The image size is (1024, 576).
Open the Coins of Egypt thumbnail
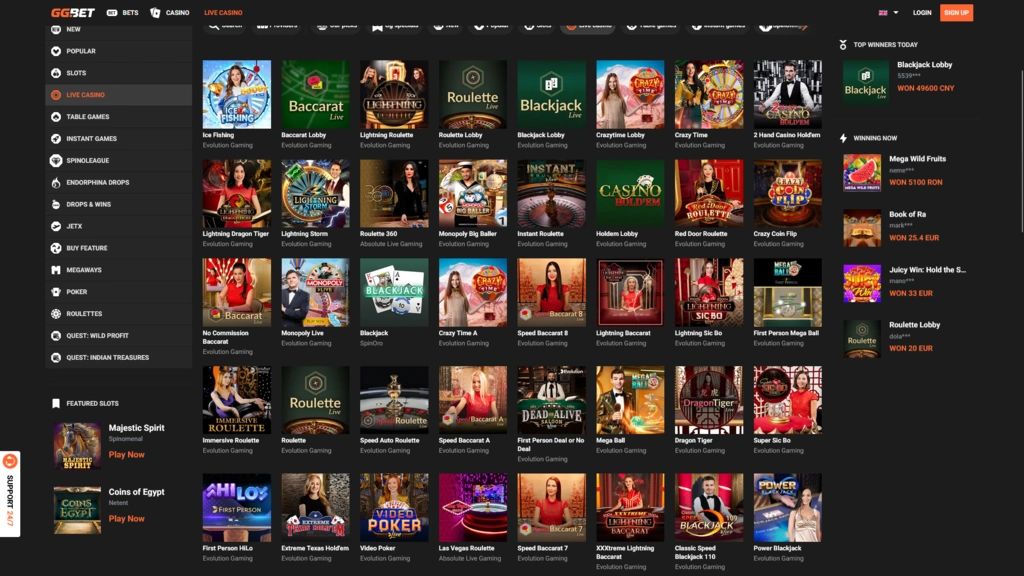[x=77, y=510]
